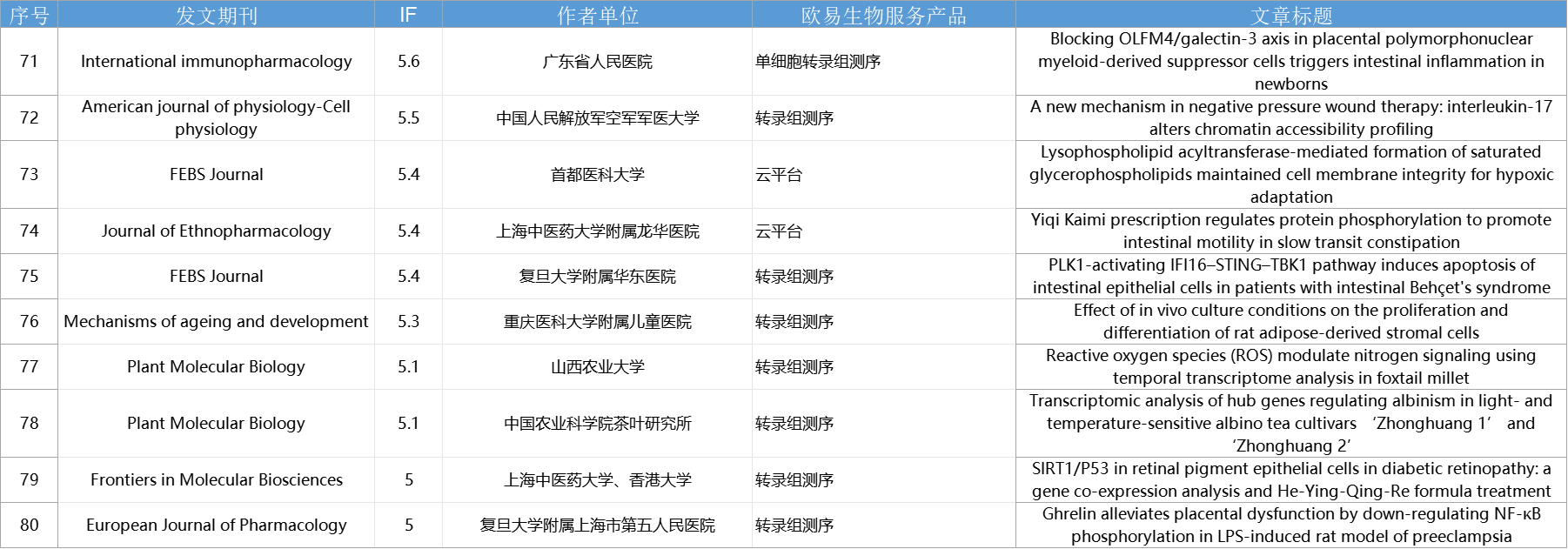This screenshot has height=549, width=1568.
Task: Click albino tea cultivars Zhonghuang article title
Action: [1291, 424]
